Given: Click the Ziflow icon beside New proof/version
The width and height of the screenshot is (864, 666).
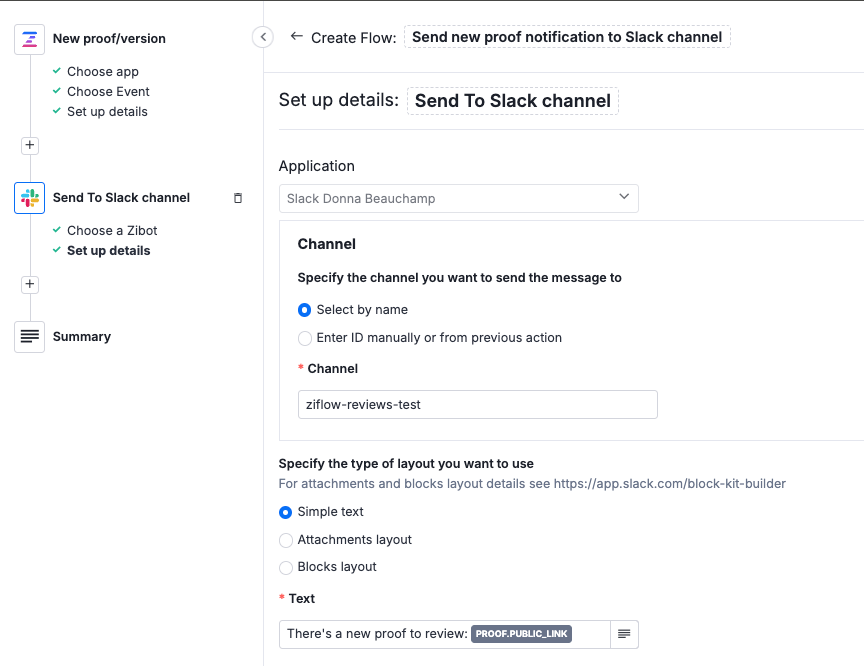Looking at the screenshot, I should [x=29, y=39].
